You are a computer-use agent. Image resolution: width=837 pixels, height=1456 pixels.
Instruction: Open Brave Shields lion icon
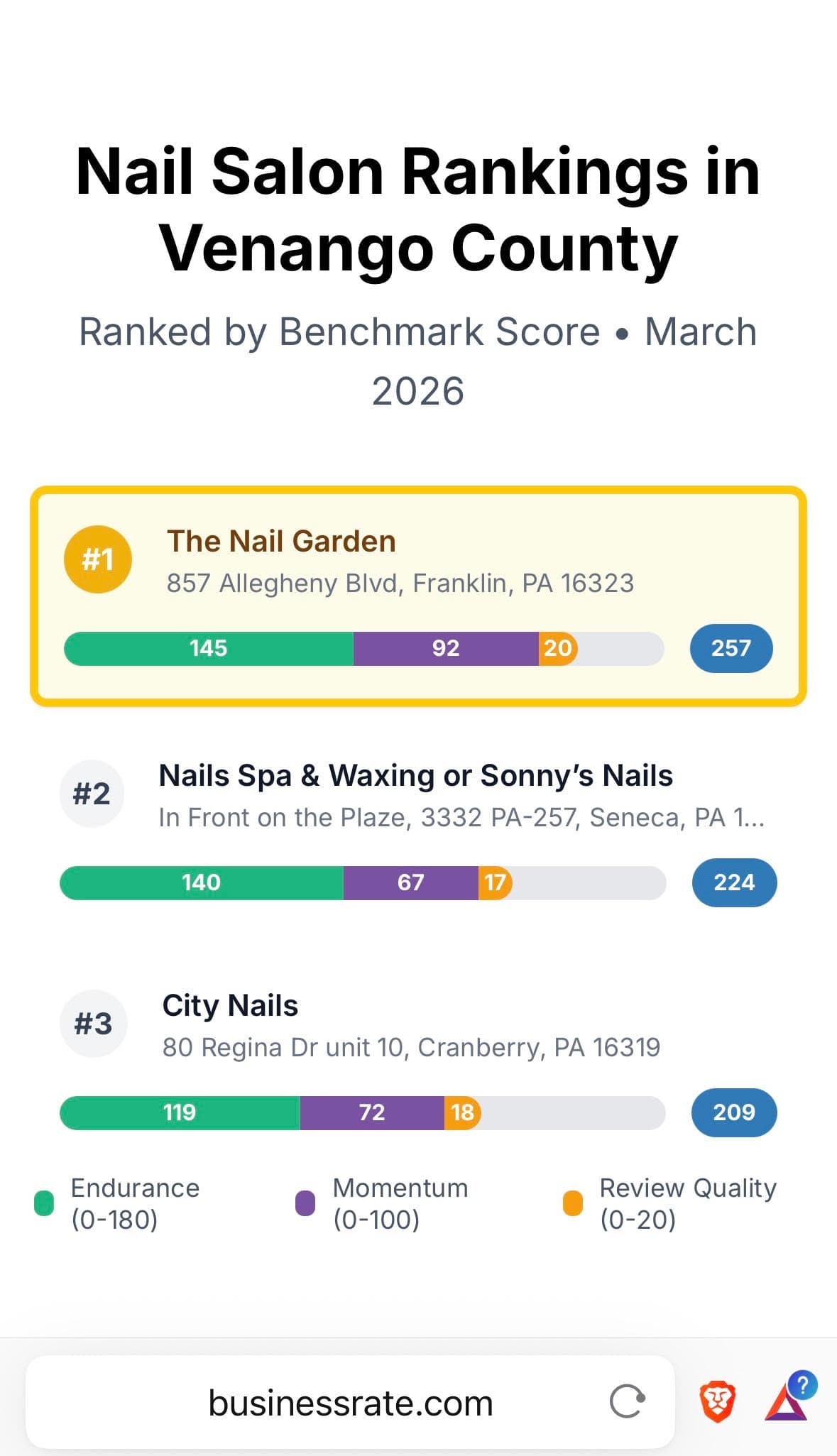[717, 1402]
